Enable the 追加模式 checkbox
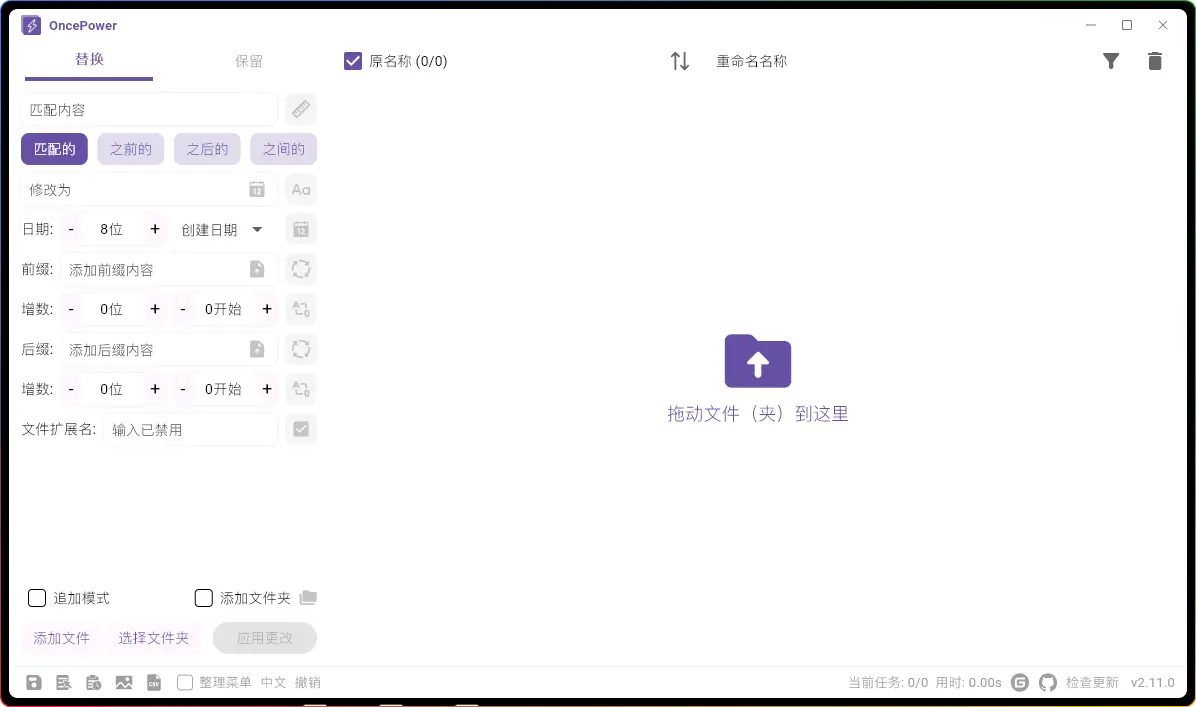 37,598
